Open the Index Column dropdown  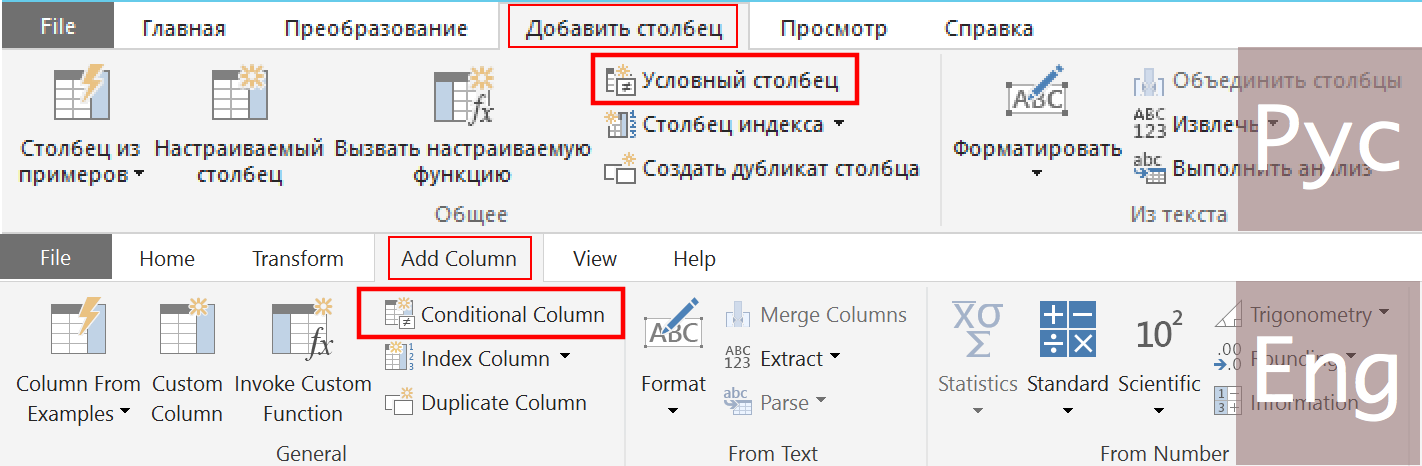pos(565,358)
